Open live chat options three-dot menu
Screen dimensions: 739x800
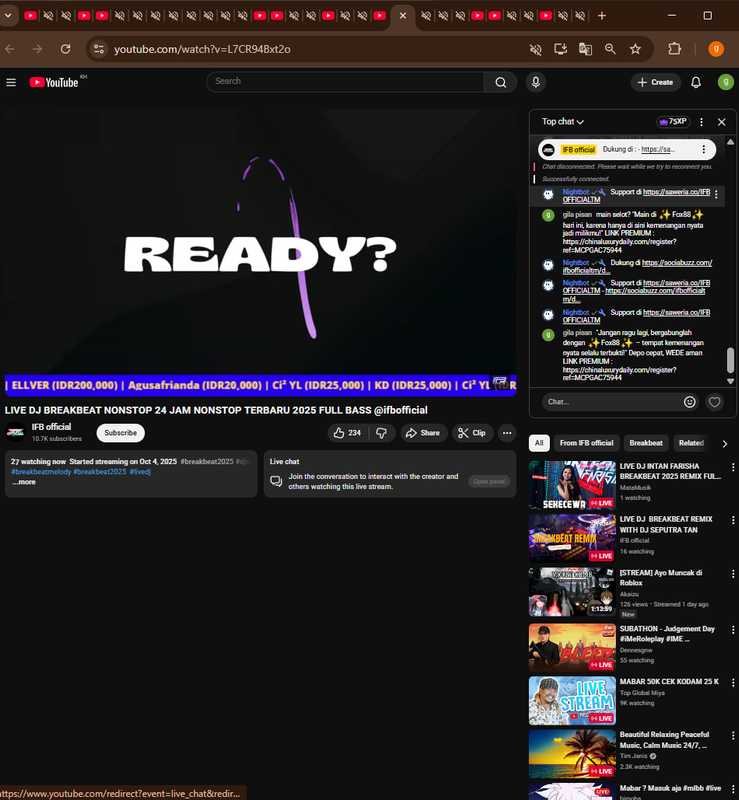point(701,122)
